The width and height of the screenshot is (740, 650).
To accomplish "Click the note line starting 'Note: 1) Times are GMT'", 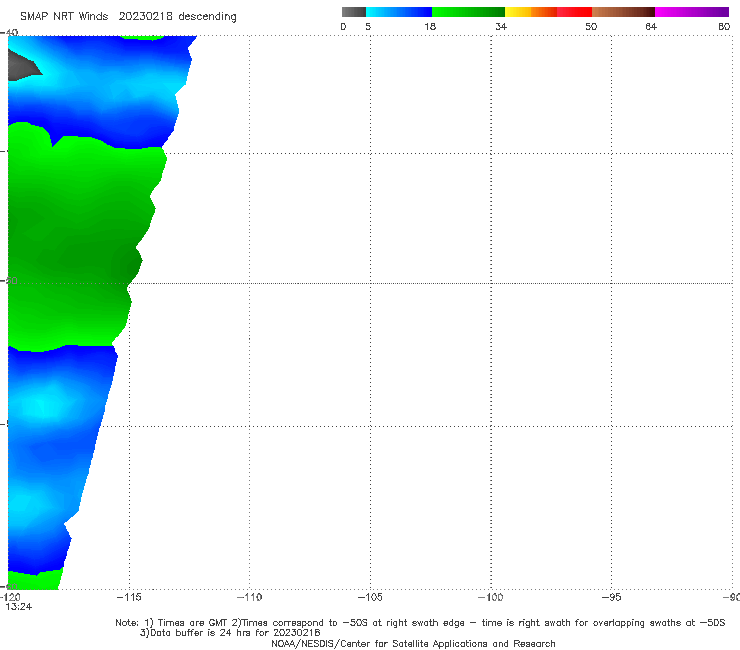I will tap(420, 623).
